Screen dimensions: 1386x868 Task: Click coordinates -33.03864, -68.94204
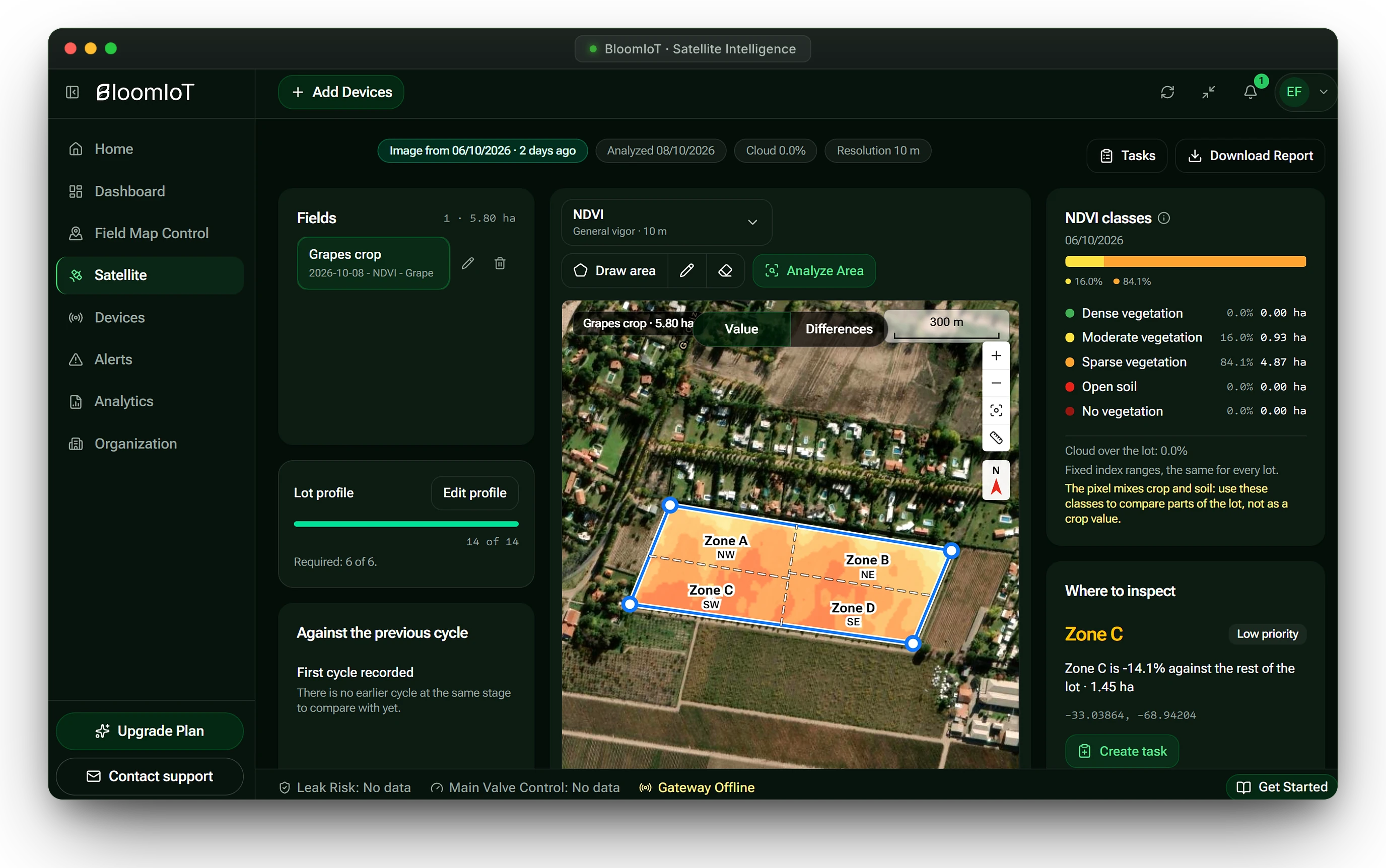[x=1130, y=715]
